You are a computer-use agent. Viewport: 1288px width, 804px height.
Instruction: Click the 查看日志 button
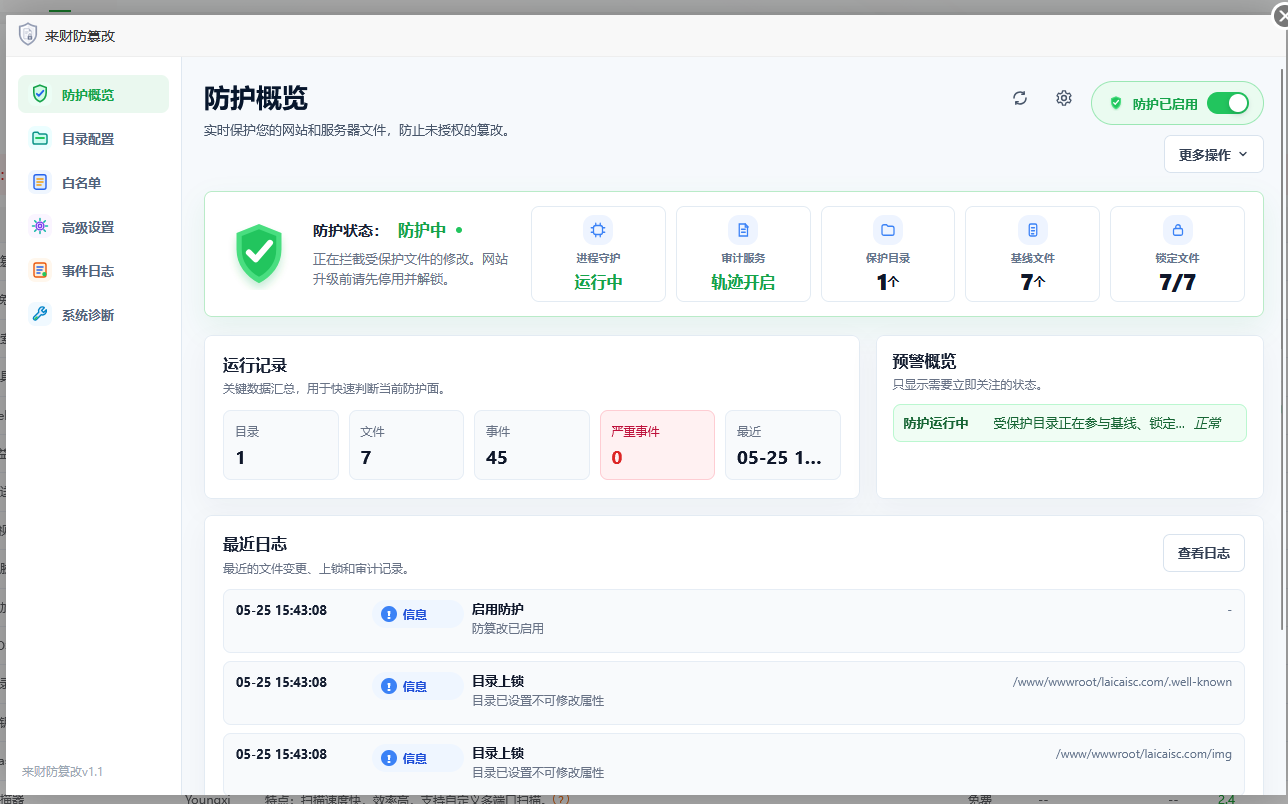click(1203, 553)
